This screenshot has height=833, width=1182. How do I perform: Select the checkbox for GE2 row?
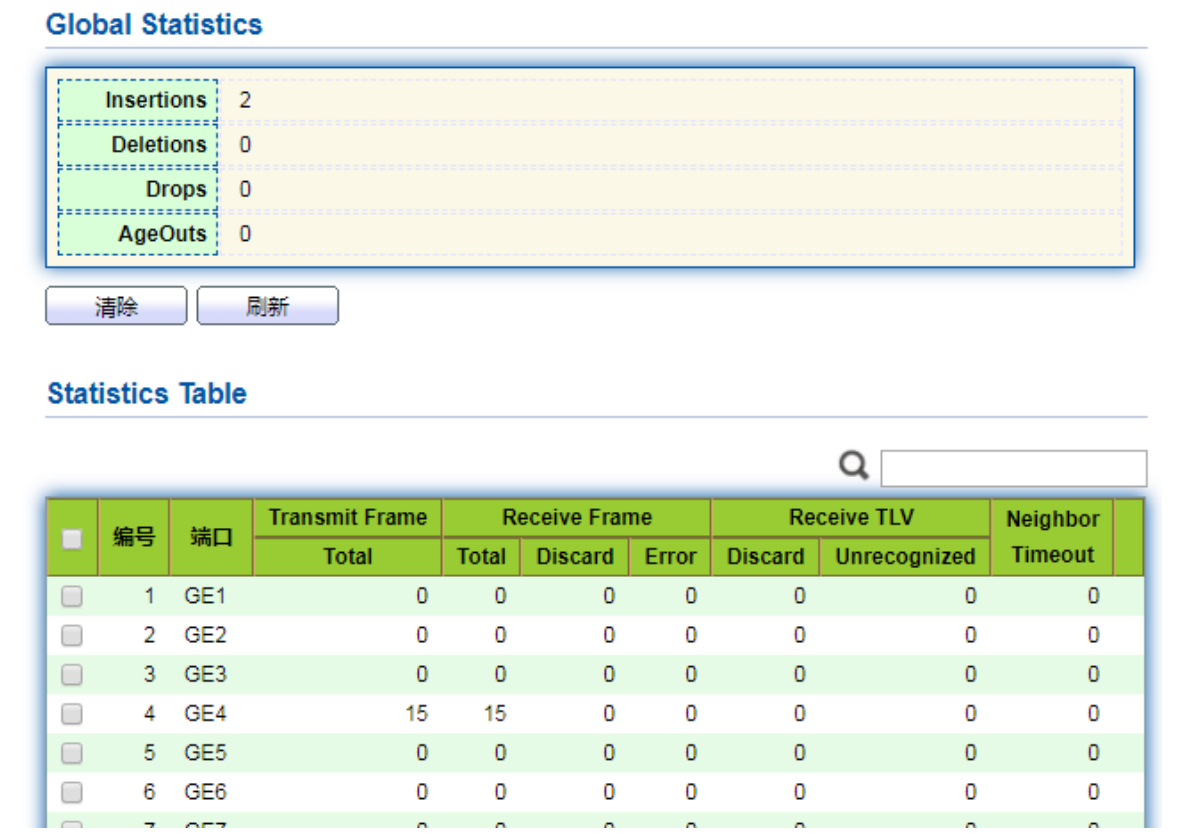click(72, 636)
